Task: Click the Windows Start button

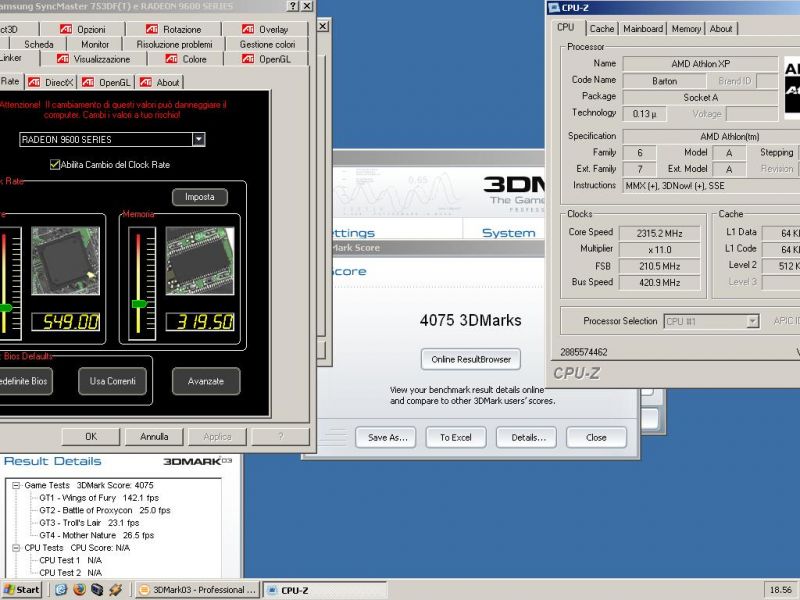Action: pyautogui.click(x=21, y=590)
